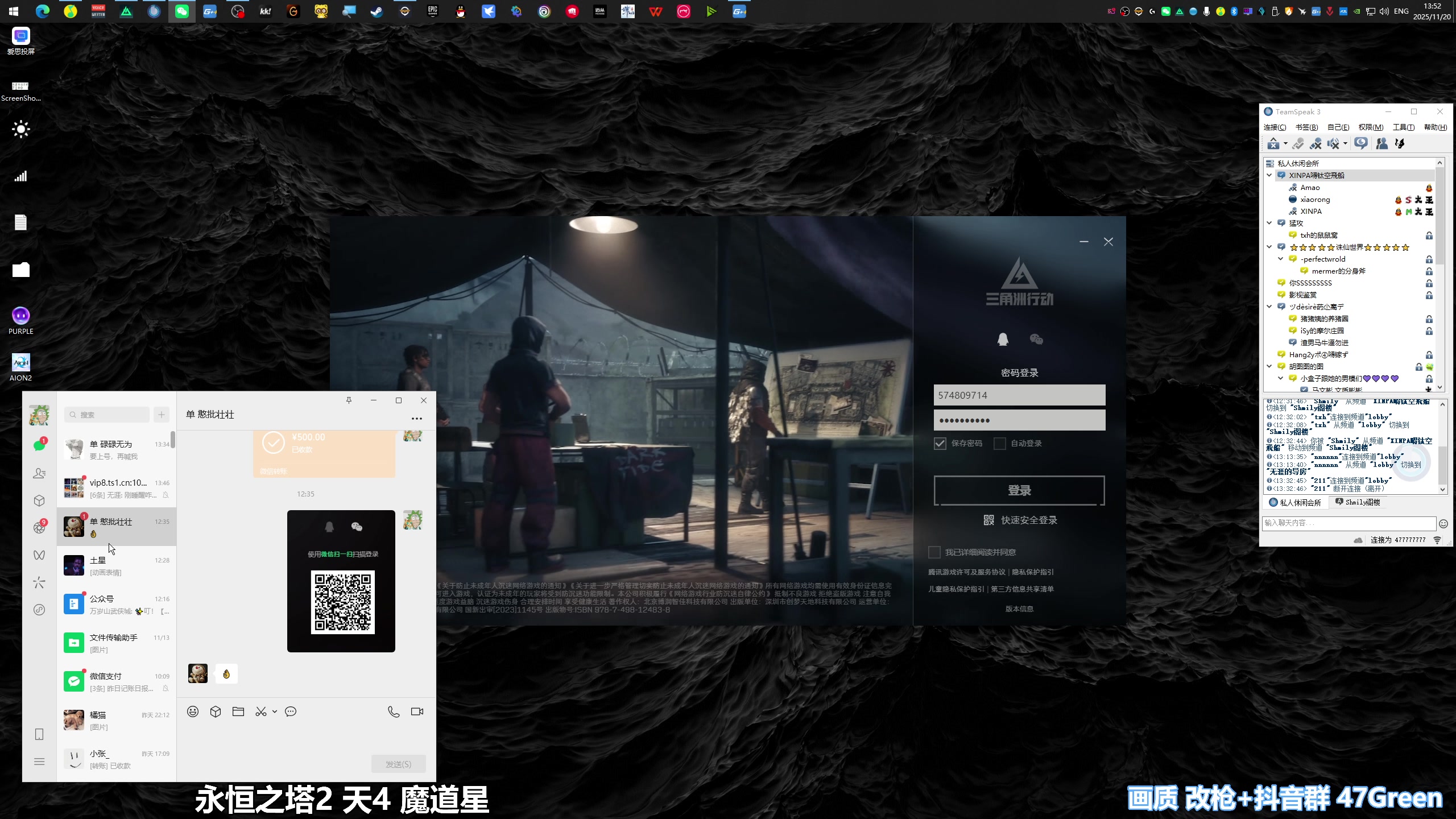Collapse the XINPA嗨钛空飞船 channel
The width and height of the screenshot is (1456, 819).
click(1269, 175)
